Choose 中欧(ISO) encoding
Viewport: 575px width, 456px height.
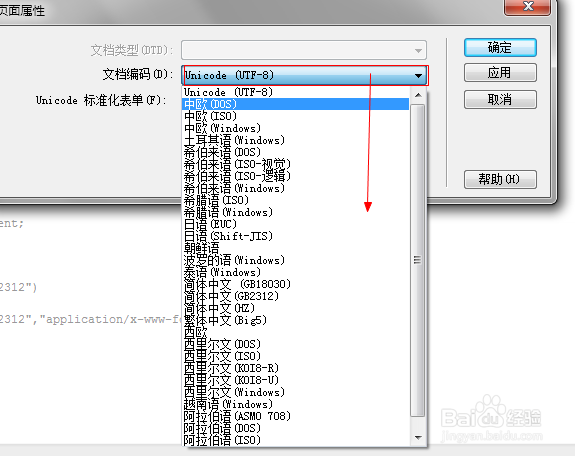point(296,116)
